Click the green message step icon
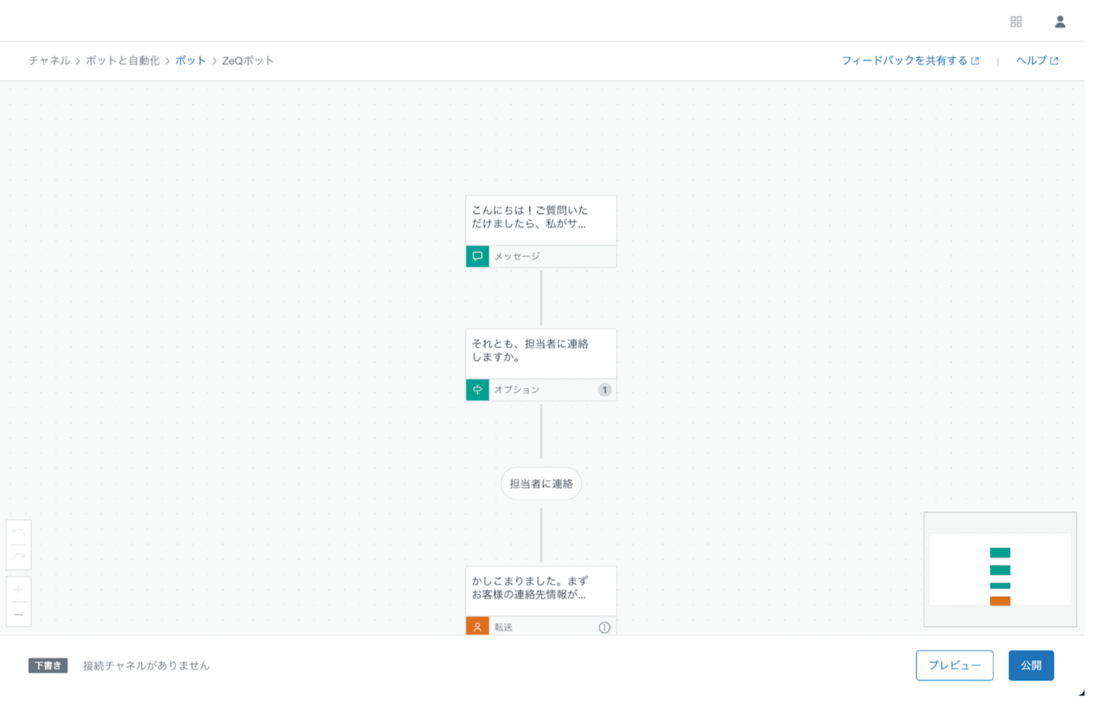Image resolution: width=1100 pixels, height=708 pixels. [x=478, y=256]
